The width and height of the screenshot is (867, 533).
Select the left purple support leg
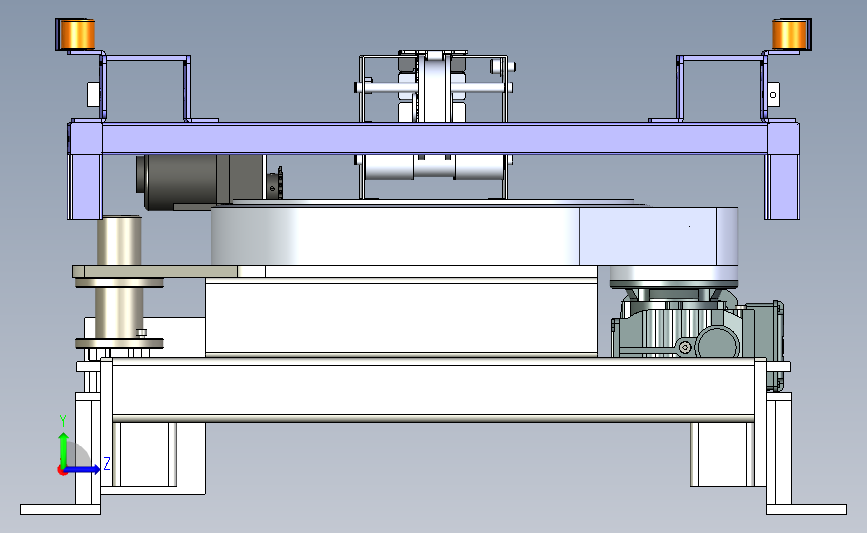85,187
